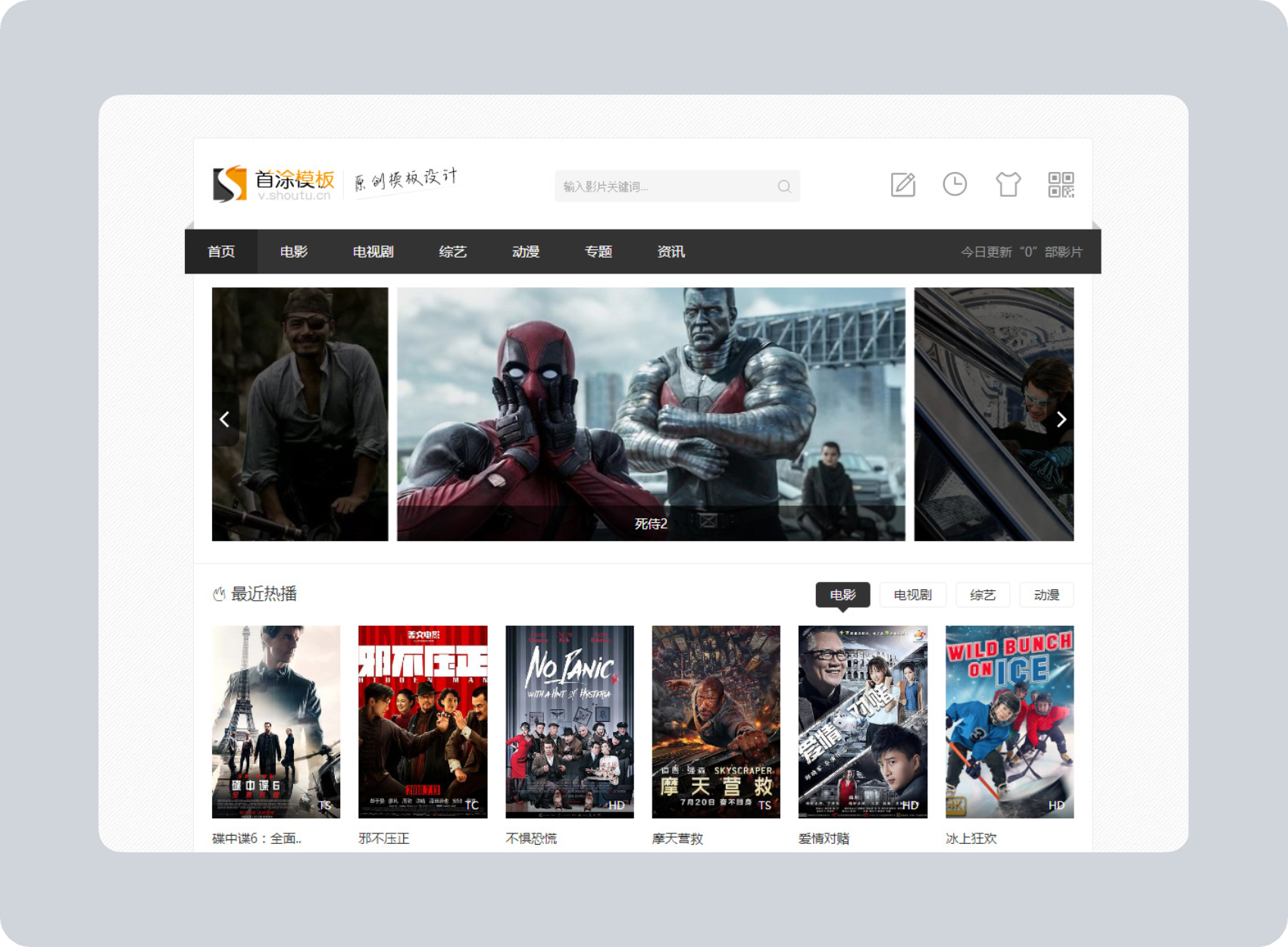This screenshot has height=947, width=1288.
Task: Select the 综艺 hot-play tab
Action: tap(983, 595)
